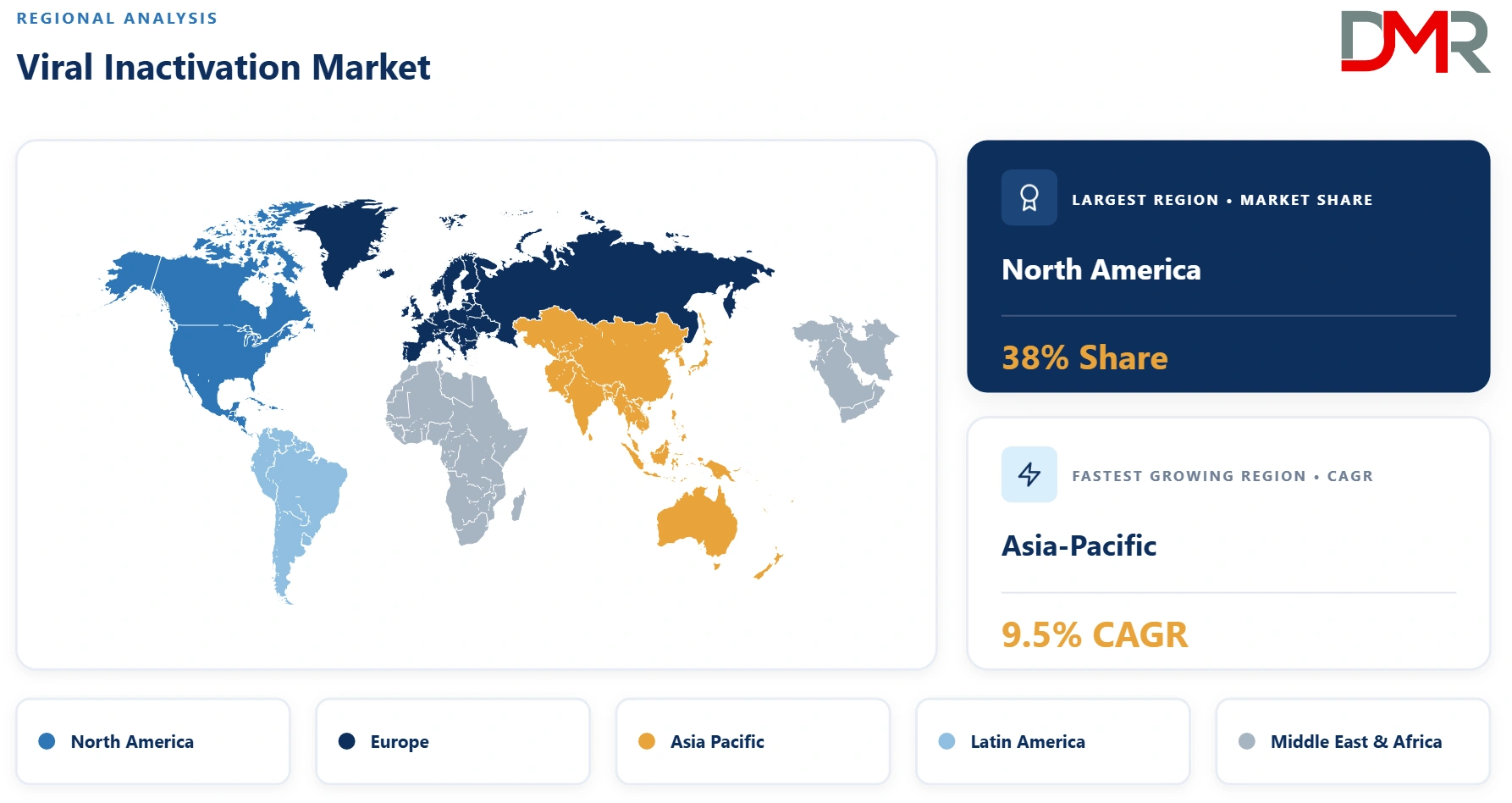Click China in the Asia Pacific region

pos(631,360)
